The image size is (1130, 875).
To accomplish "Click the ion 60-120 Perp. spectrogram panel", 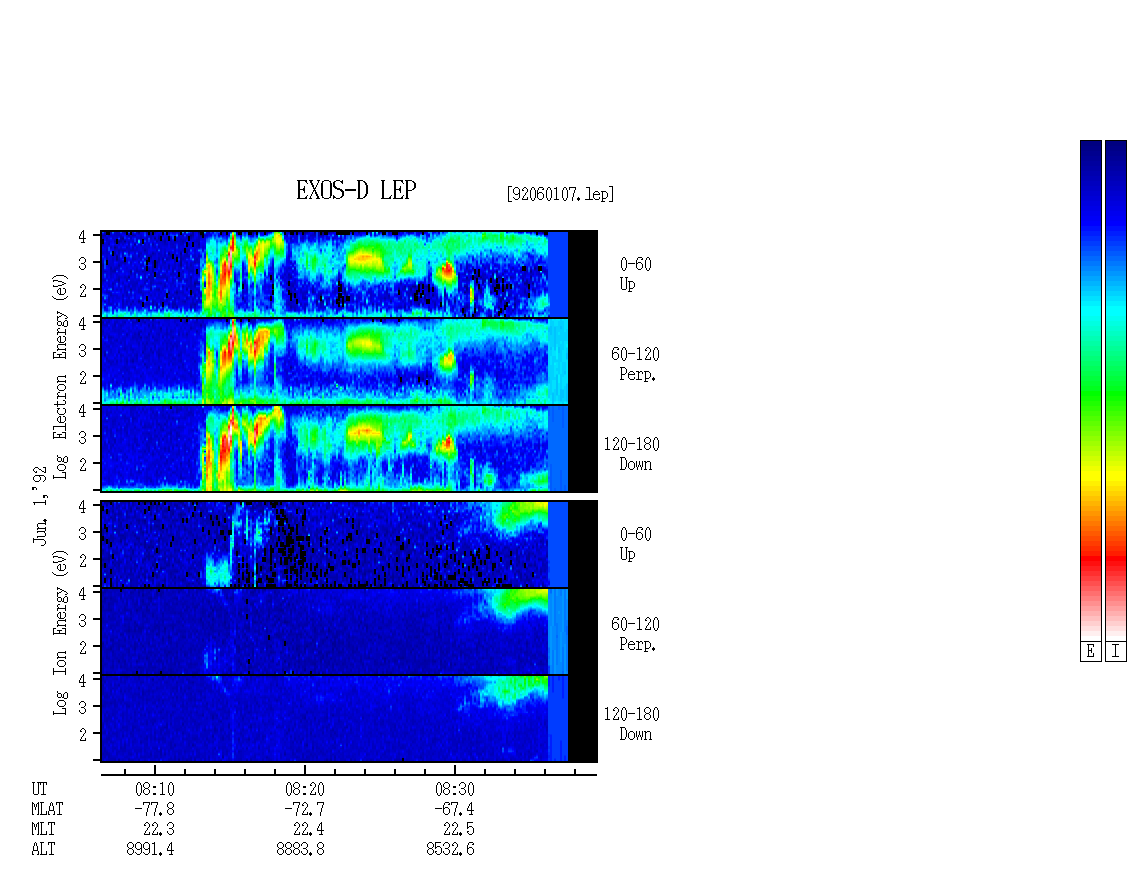I will coord(349,631).
